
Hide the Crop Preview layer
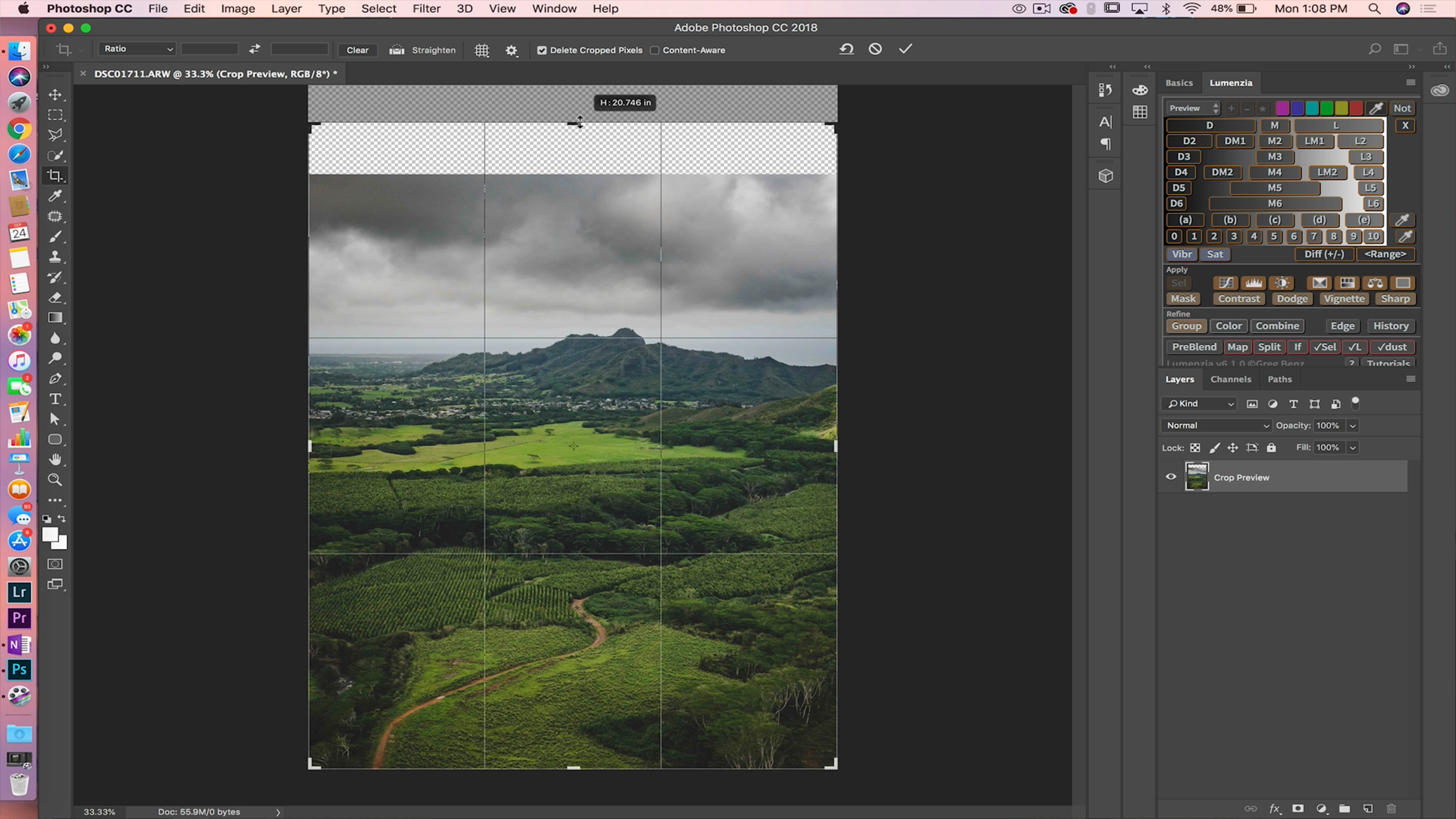[1171, 476]
